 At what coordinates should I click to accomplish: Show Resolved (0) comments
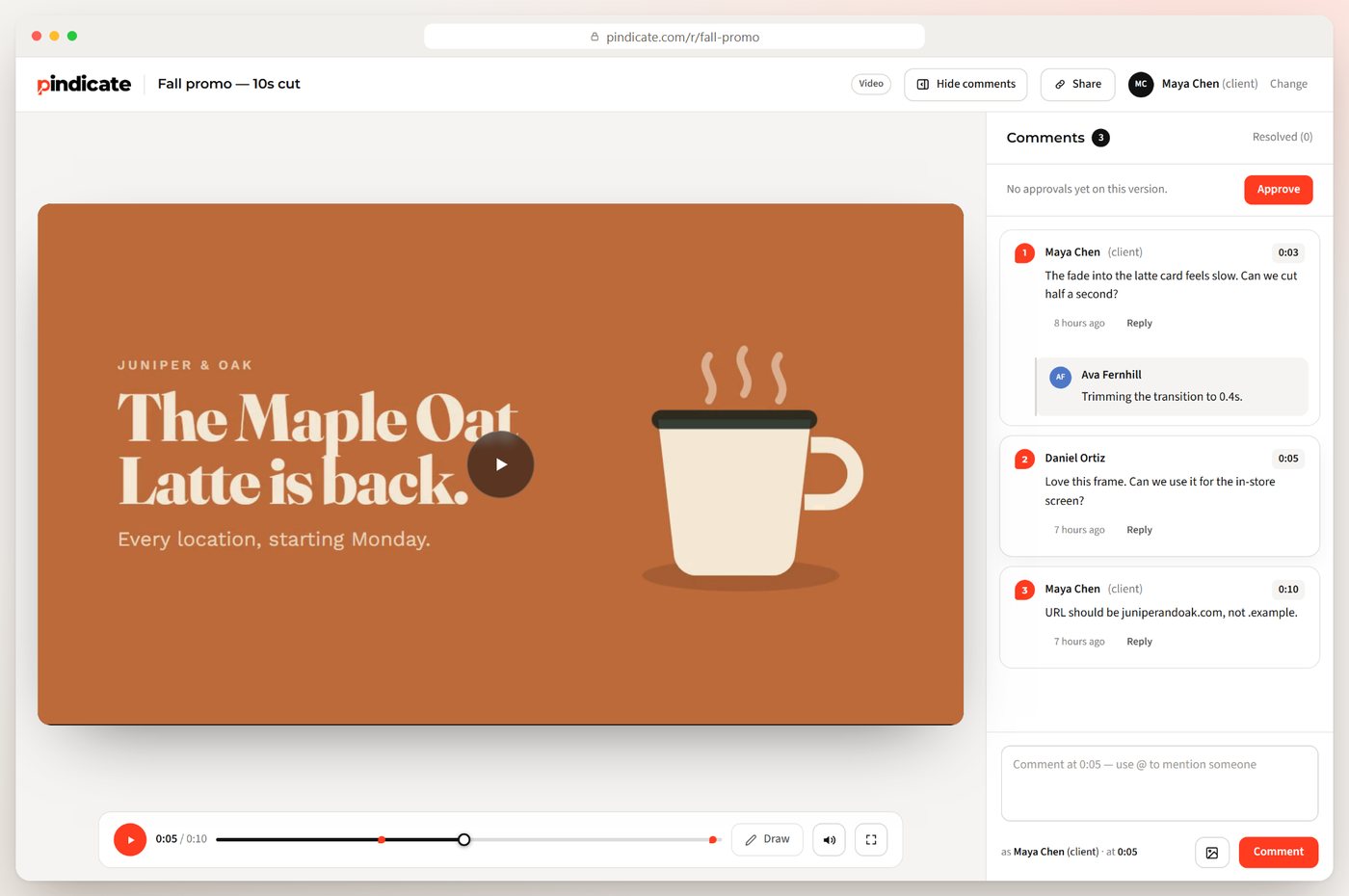tap(1282, 137)
